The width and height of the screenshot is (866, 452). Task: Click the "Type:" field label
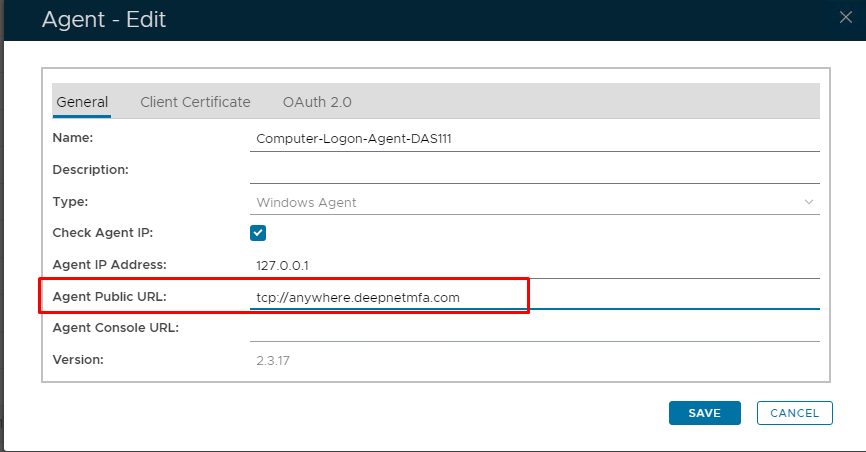70,201
